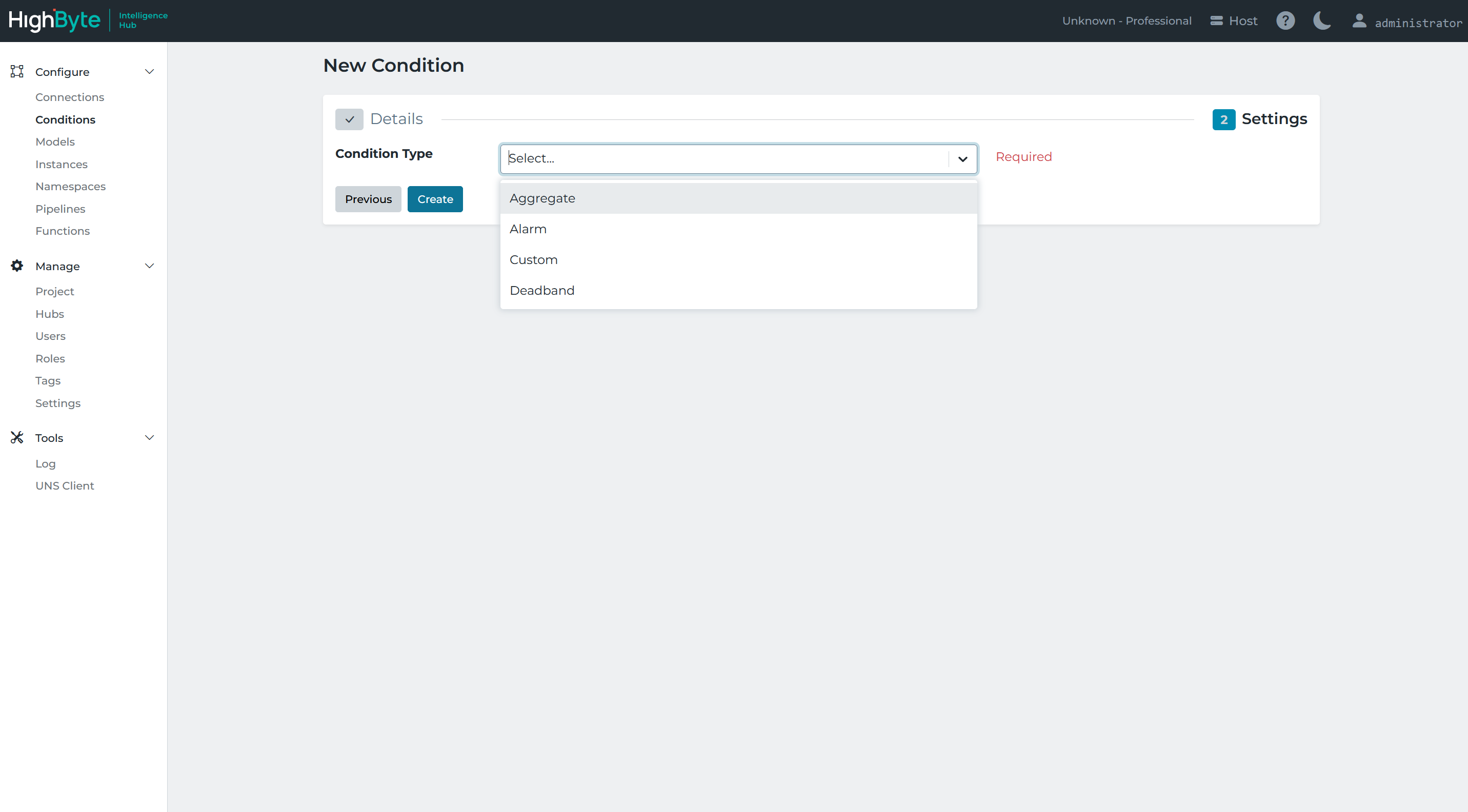
Task: Click the Tools wrench icon
Action: (x=17, y=437)
